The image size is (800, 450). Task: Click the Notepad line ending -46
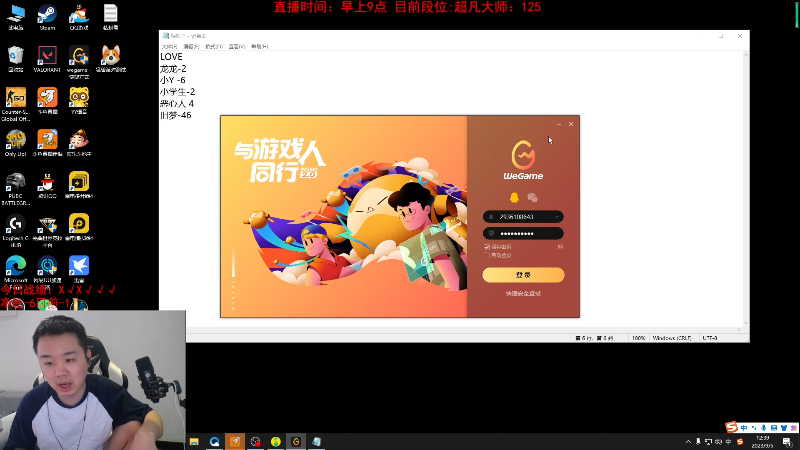(x=176, y=115)
